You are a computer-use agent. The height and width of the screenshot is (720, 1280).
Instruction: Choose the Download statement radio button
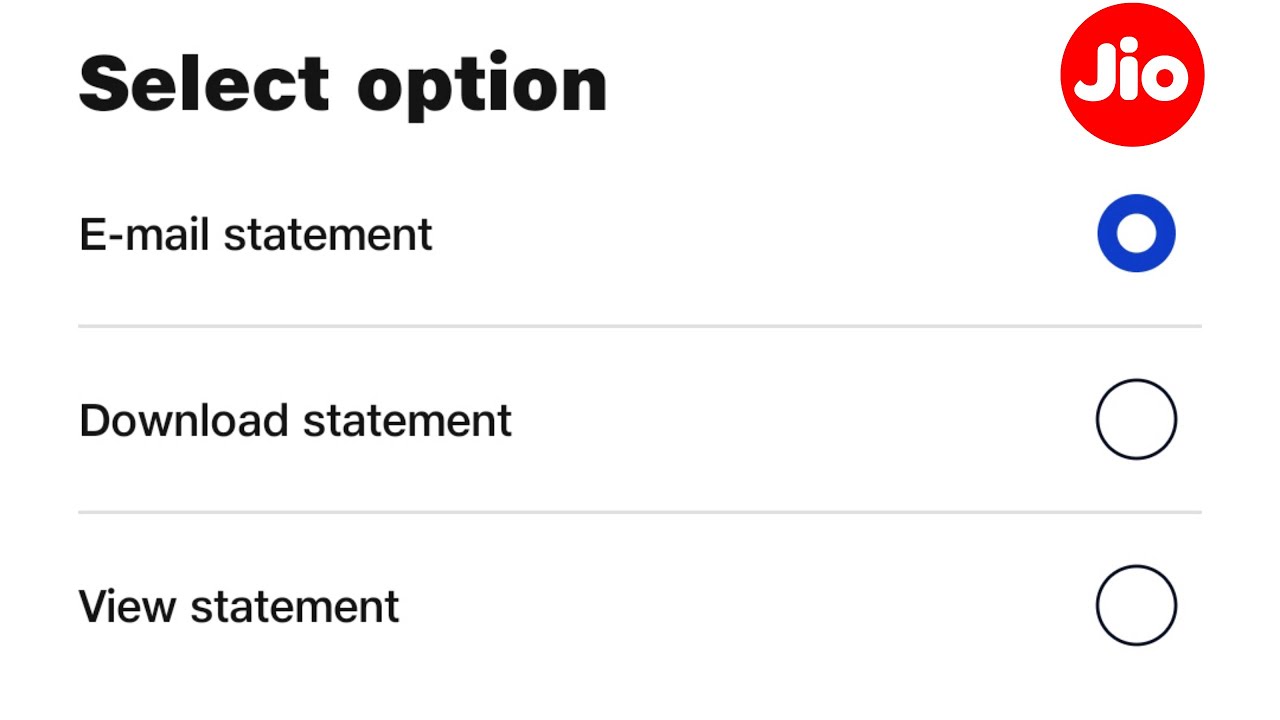(x=1136, y=420)
